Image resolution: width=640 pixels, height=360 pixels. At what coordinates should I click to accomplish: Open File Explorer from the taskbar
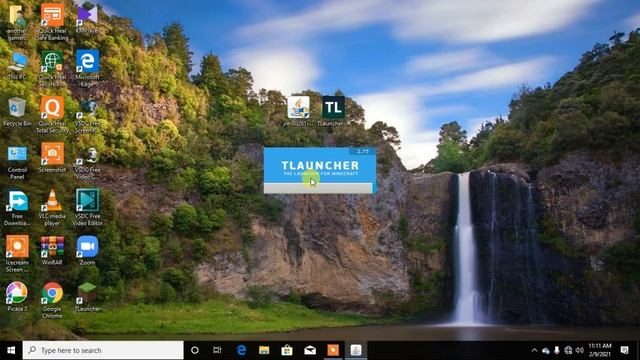[x=264, y=350]
